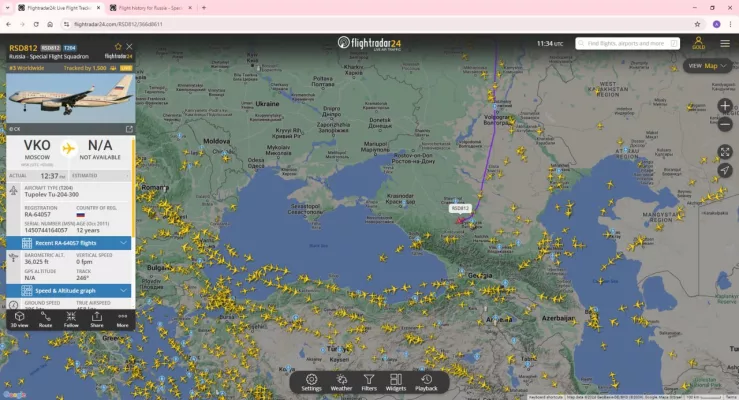
Task: Switch to Flightradar24 Live Flight Tracker tab
Action: tap(59, 8)
